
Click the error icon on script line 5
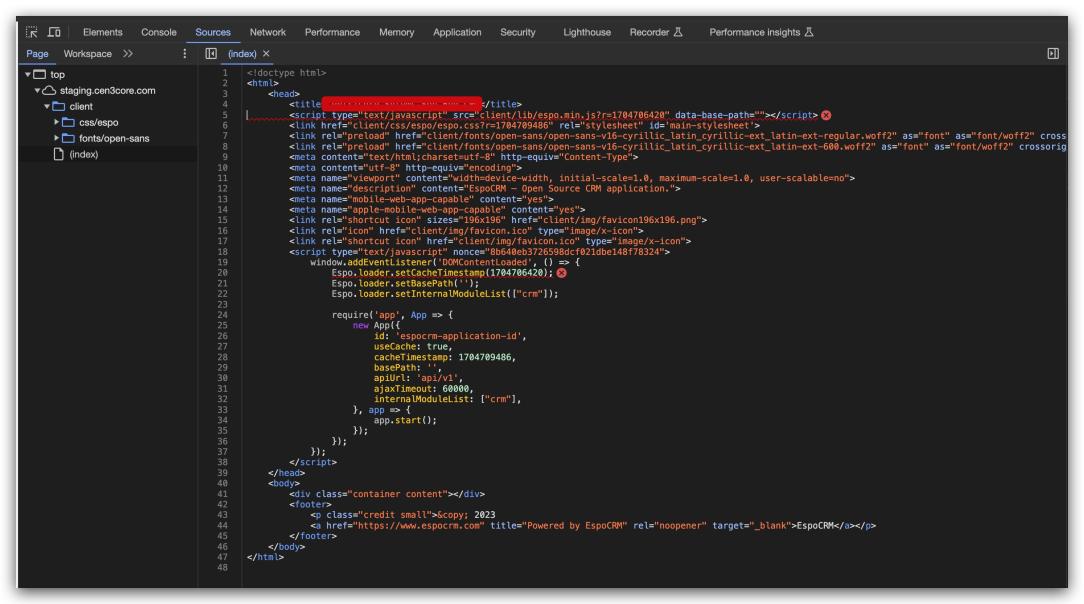(826, 115)
